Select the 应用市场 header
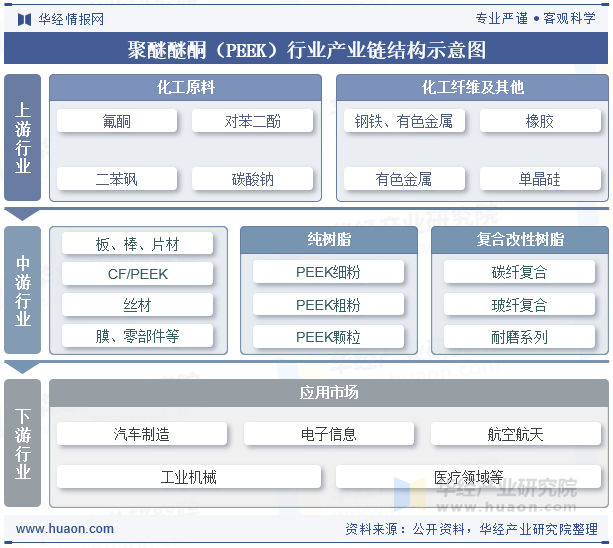Viewport: 613px width, 548px height. point(329,392)
